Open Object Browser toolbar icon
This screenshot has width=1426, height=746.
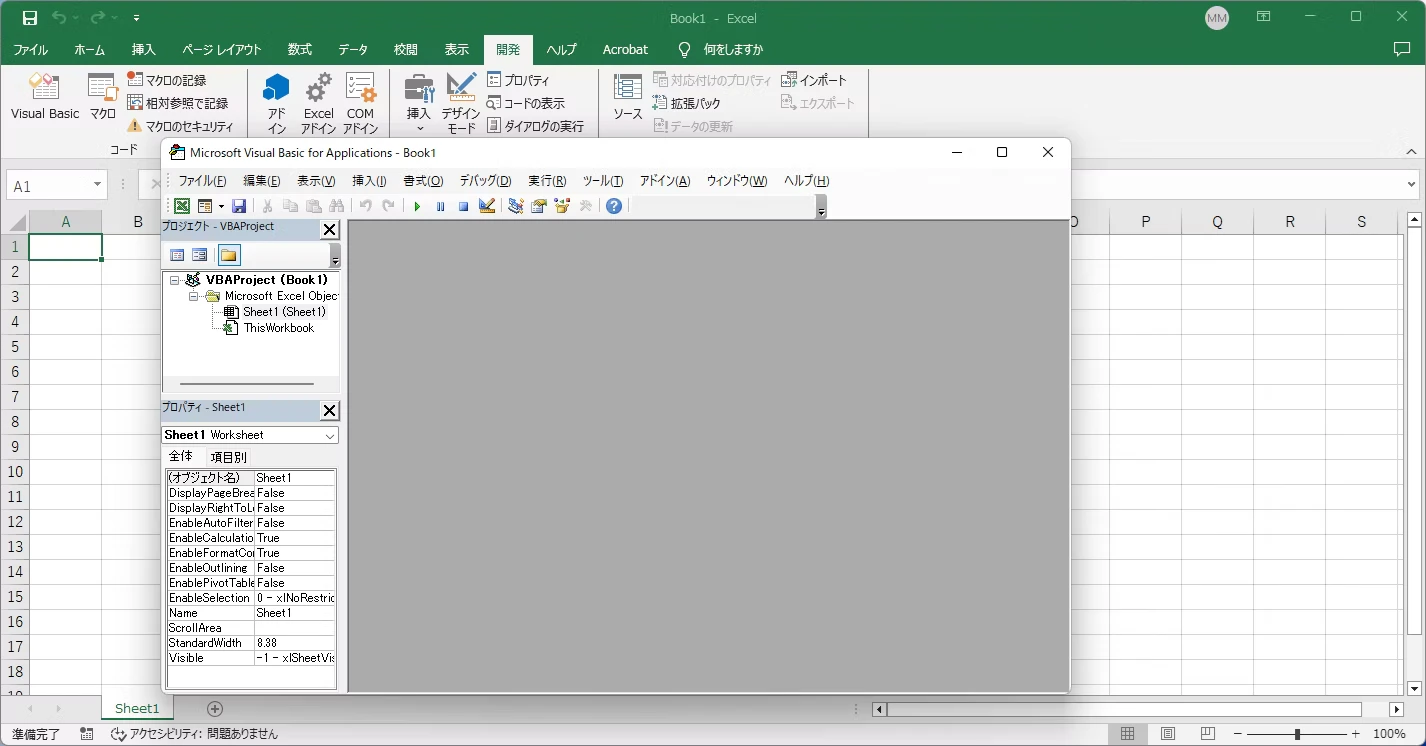[x=562, y=206]
